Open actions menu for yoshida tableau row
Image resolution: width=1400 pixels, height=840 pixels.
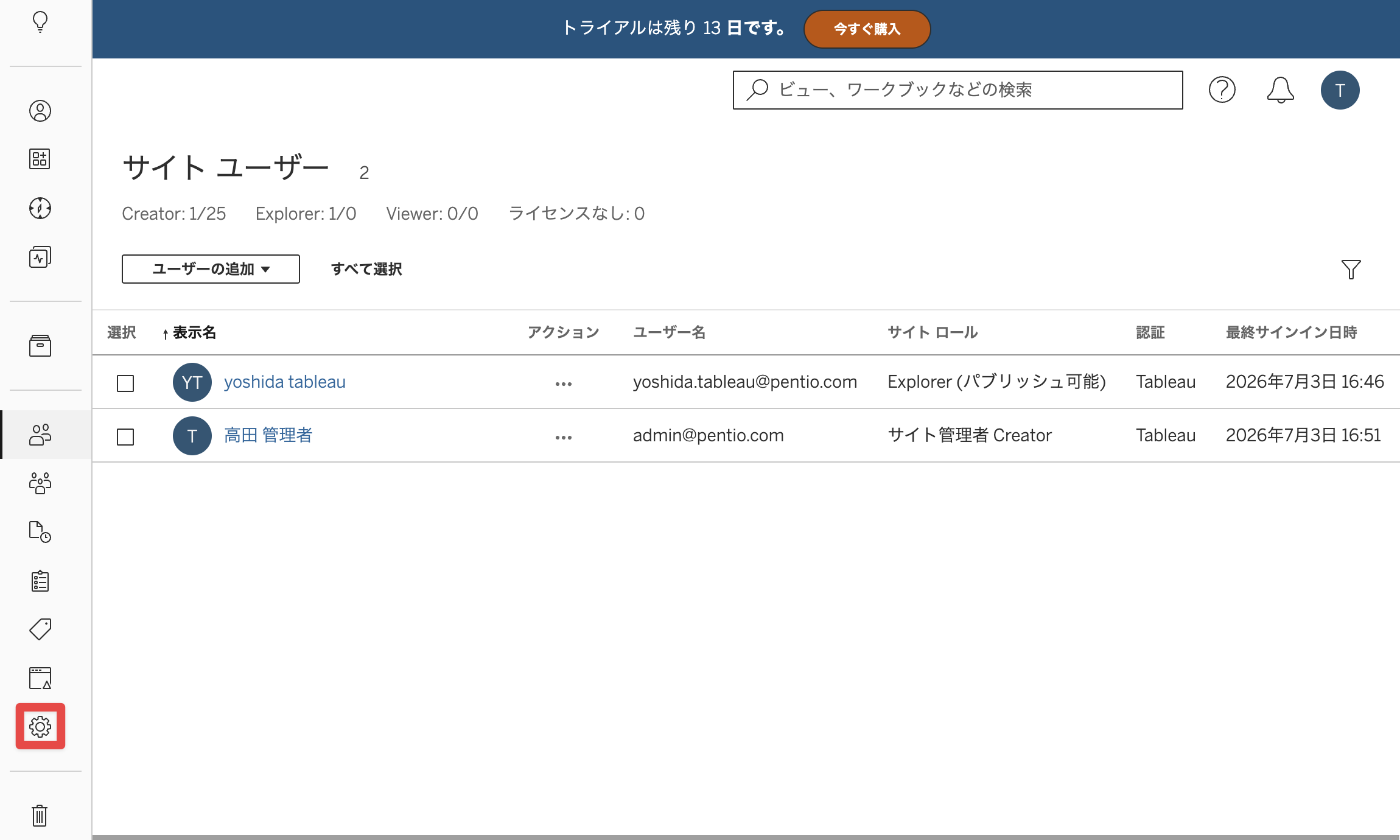(x=564, y=383)
